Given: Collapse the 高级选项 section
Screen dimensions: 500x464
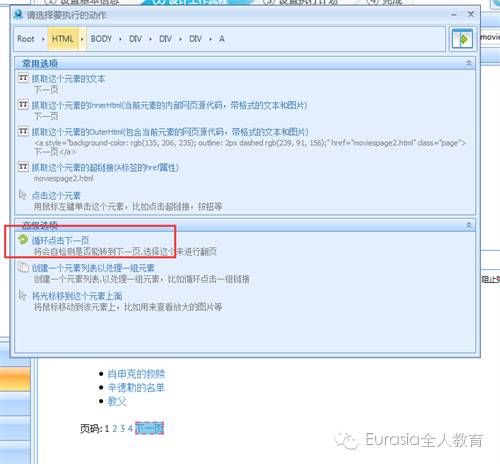Looking at the screenshot, I should tap(468, 225).
